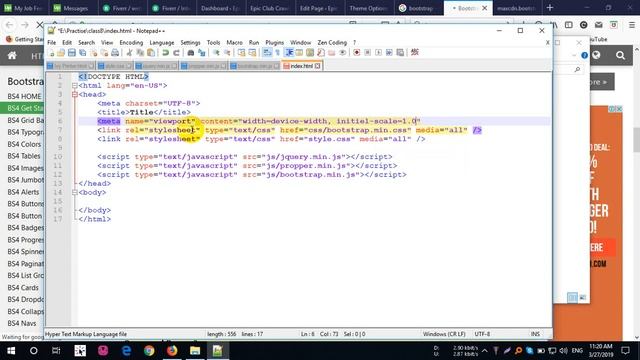
Task: Save the current file using toolbar icon
Action: [72, 52]
